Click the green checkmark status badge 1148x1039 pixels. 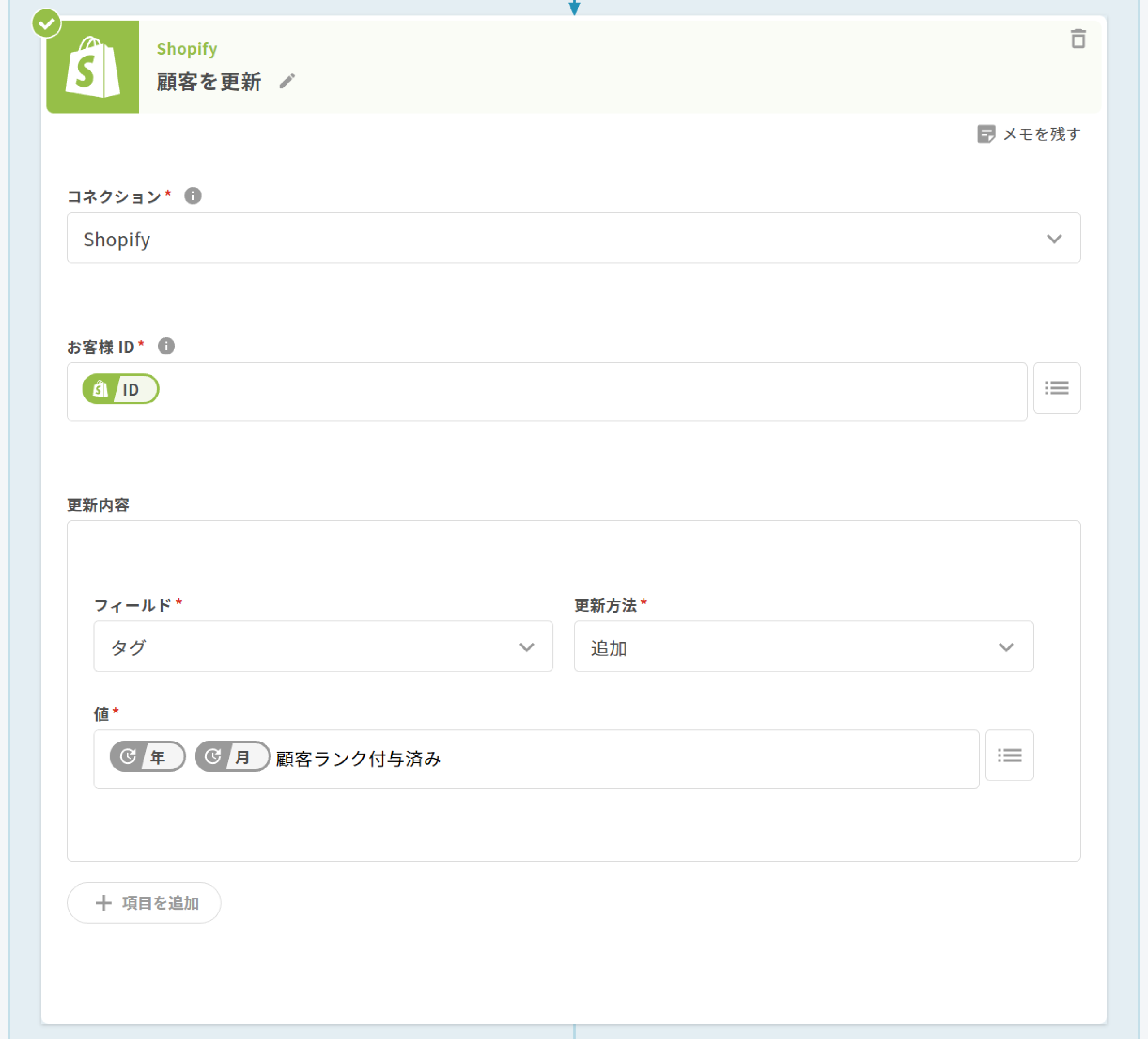(46, 24)
